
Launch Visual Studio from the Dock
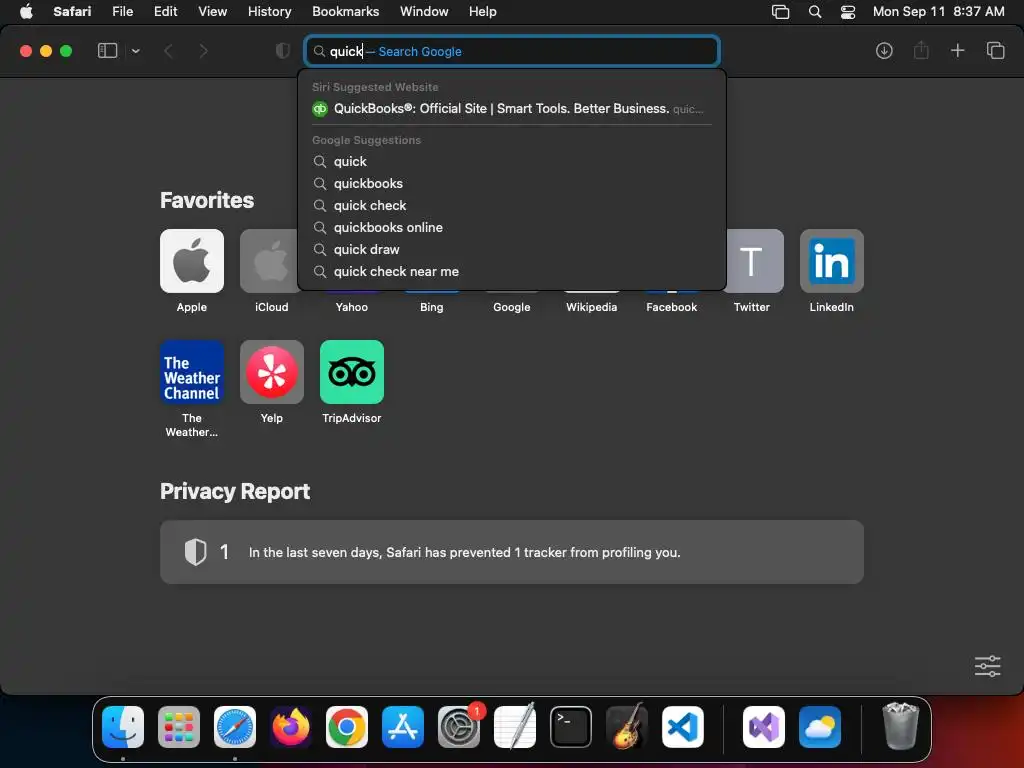[x=764, y=727]
